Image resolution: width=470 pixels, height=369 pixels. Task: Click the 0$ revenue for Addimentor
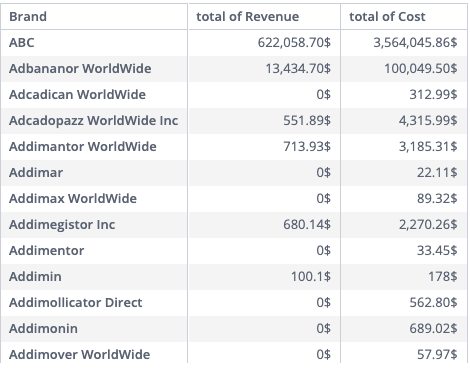click(323, 250)
